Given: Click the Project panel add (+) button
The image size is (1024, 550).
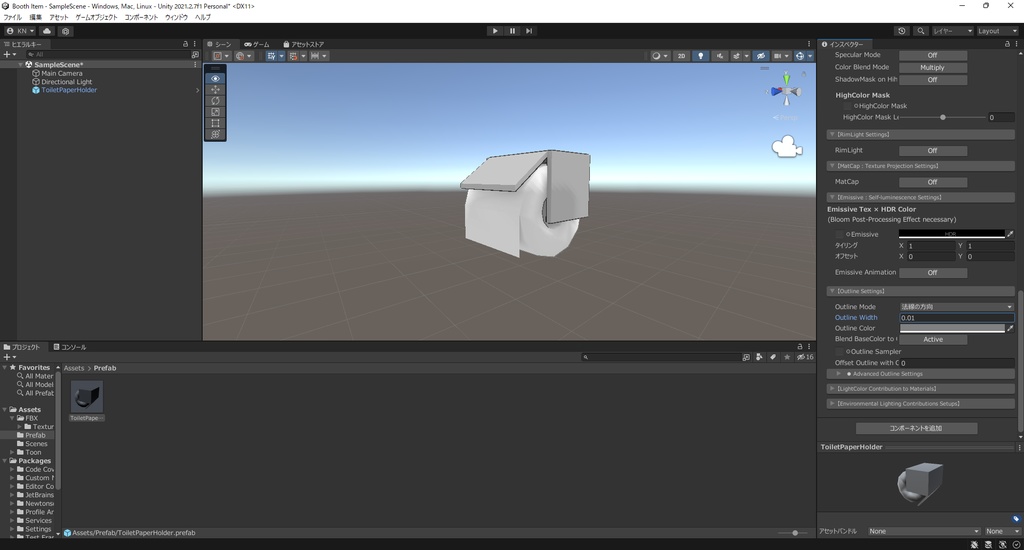Looking at the screenshot, I should [x=8, y=357].
